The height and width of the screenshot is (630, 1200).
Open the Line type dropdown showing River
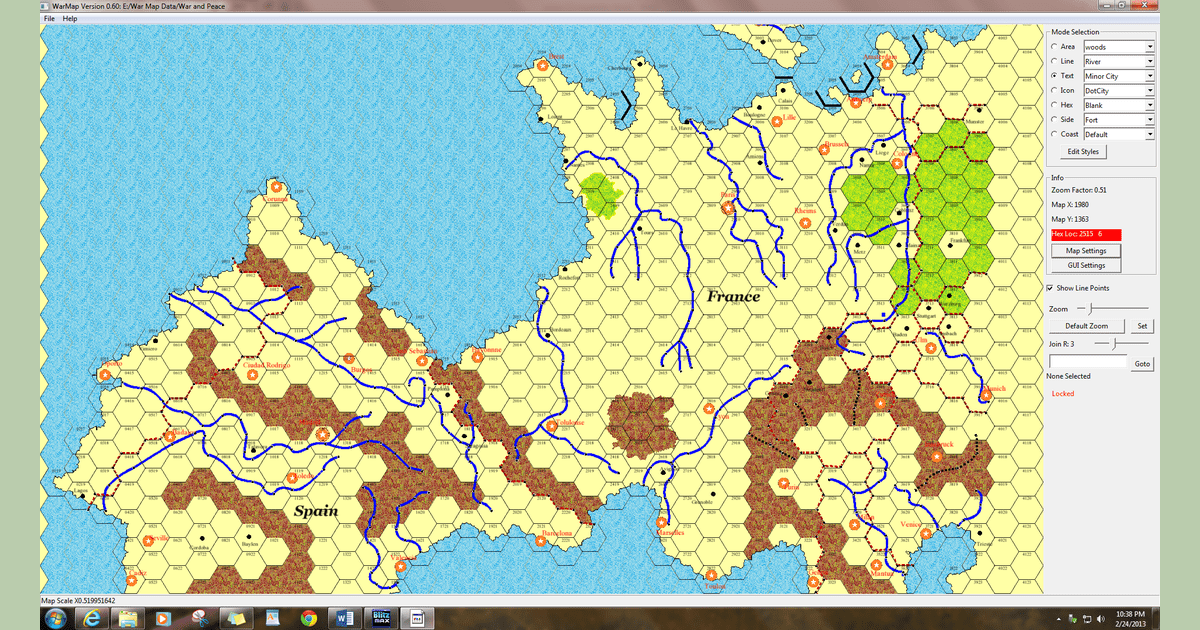(x=1119, y=62)
